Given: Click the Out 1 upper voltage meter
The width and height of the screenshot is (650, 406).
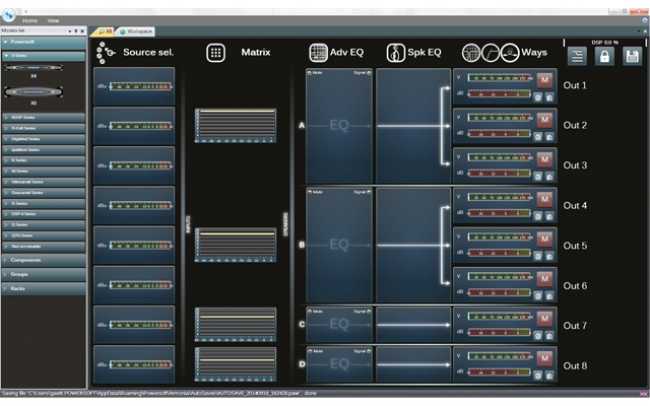Looking at the screenshot, I should (x=500, y=78).
